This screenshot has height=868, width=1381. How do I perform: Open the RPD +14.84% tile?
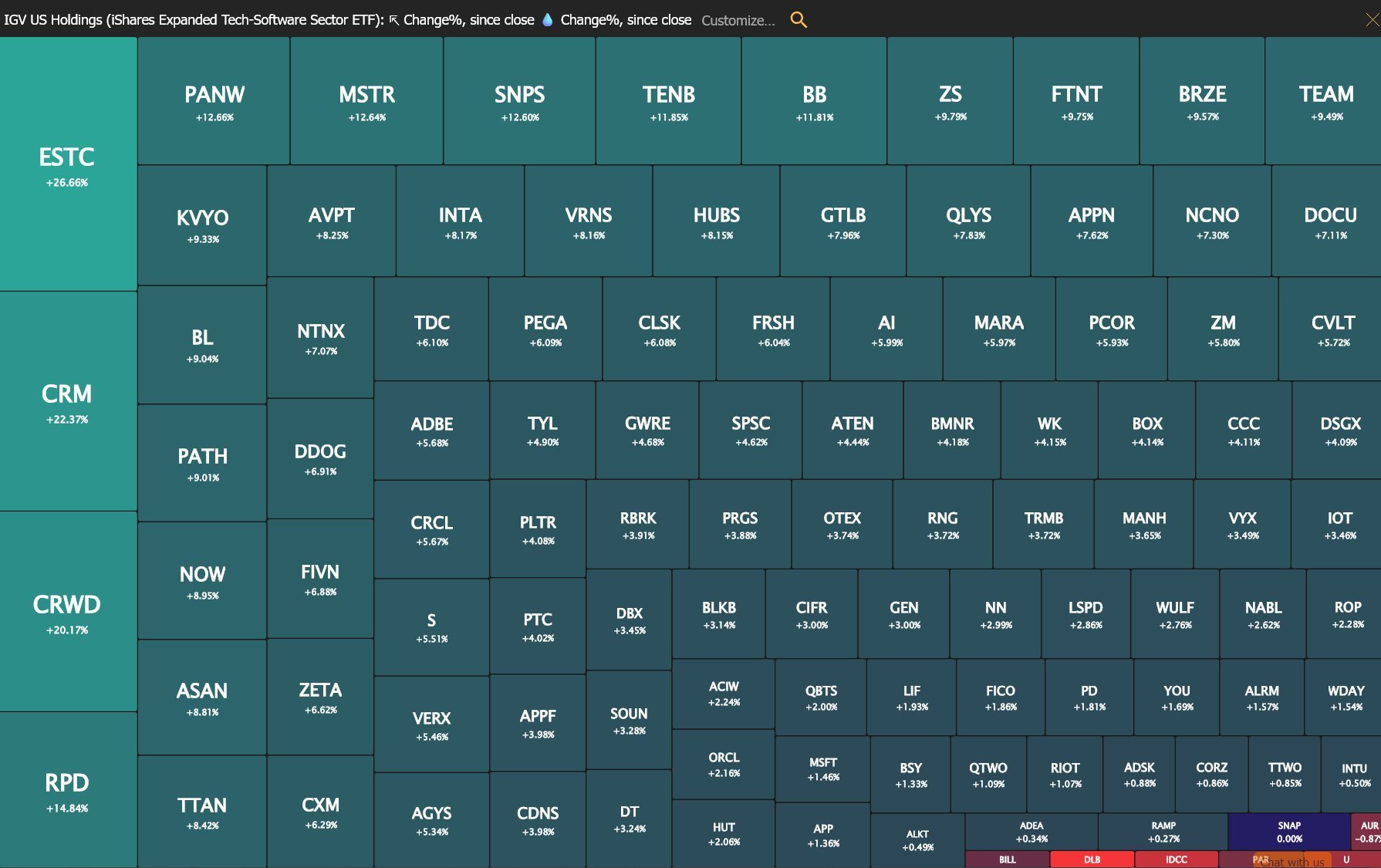coord(68,790)
